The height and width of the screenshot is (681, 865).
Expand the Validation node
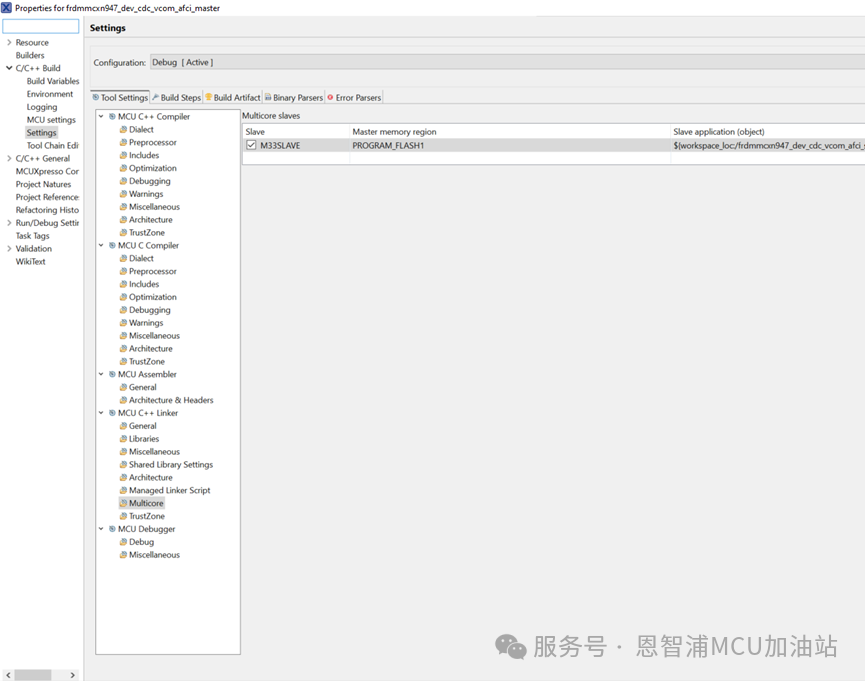pos(9,248)
